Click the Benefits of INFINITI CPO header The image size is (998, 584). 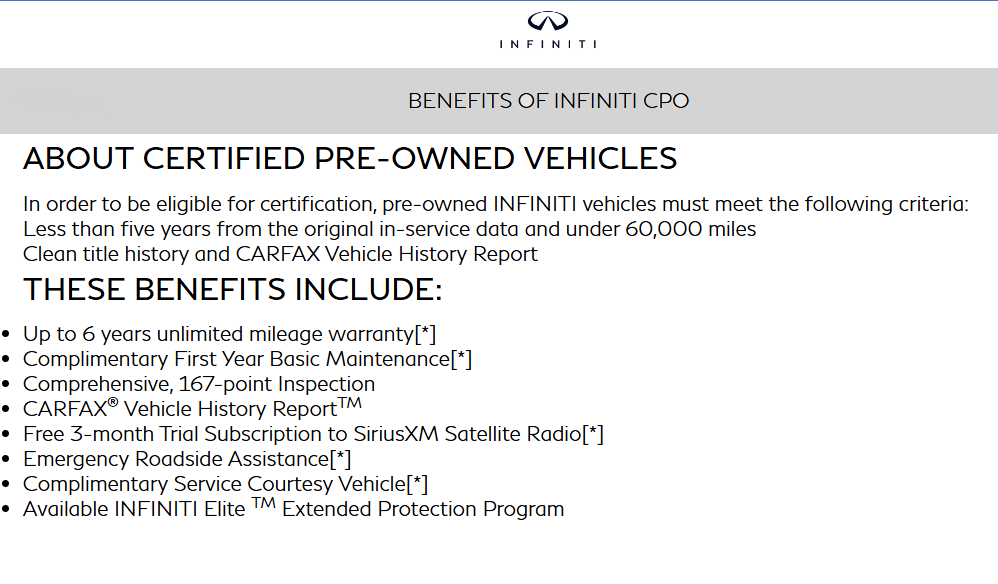pos(548,101)
